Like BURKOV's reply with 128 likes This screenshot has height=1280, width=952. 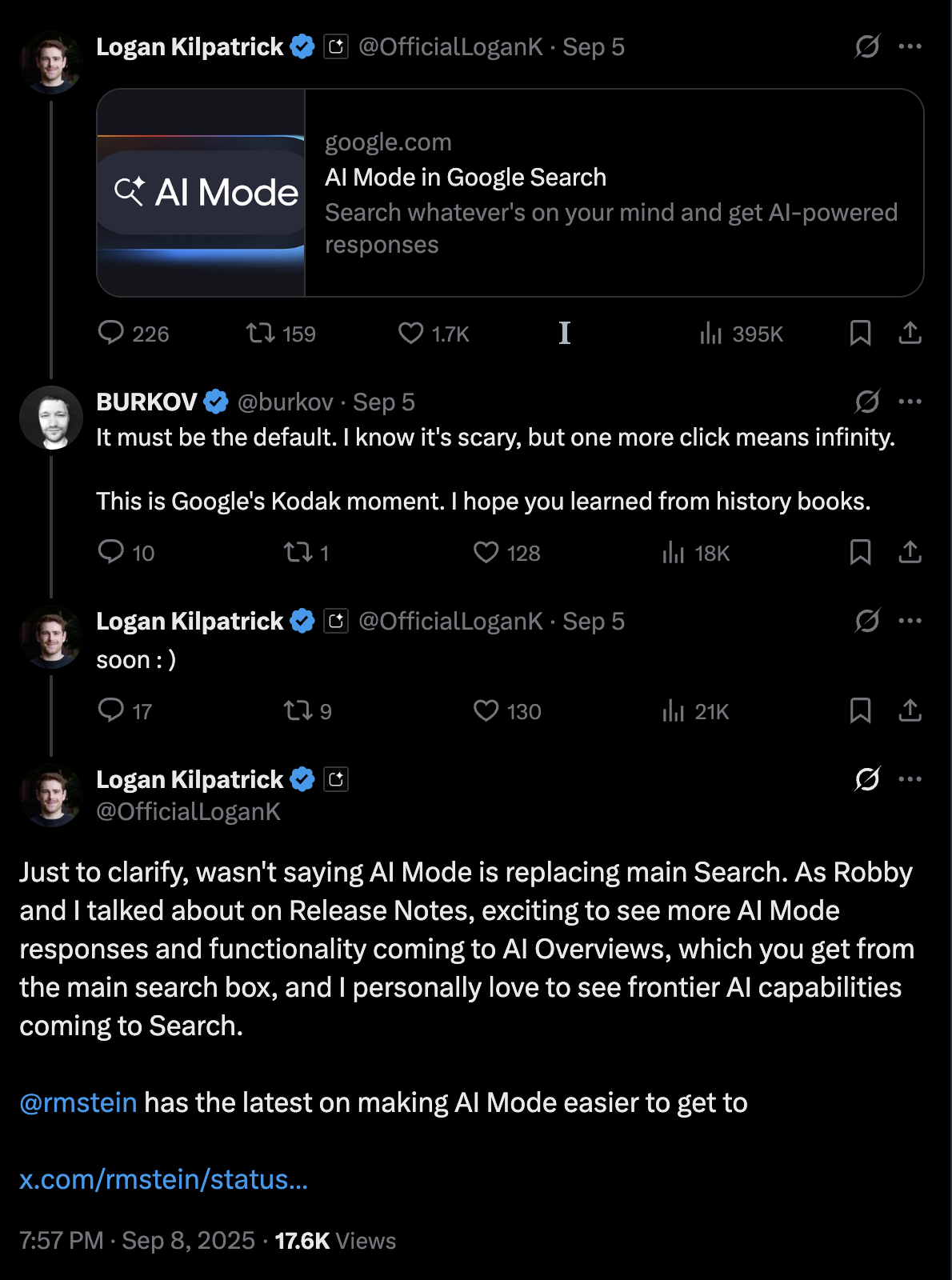point(486,552)
